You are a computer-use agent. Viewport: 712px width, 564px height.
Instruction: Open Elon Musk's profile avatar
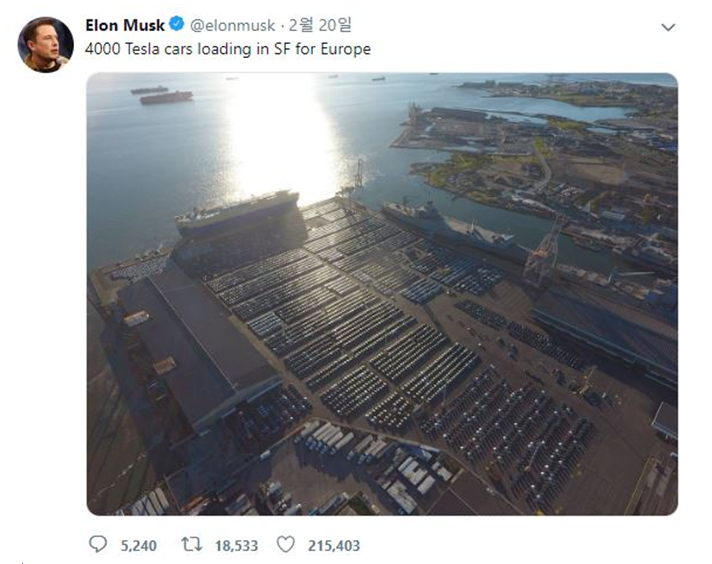click(x=45, y=45)
